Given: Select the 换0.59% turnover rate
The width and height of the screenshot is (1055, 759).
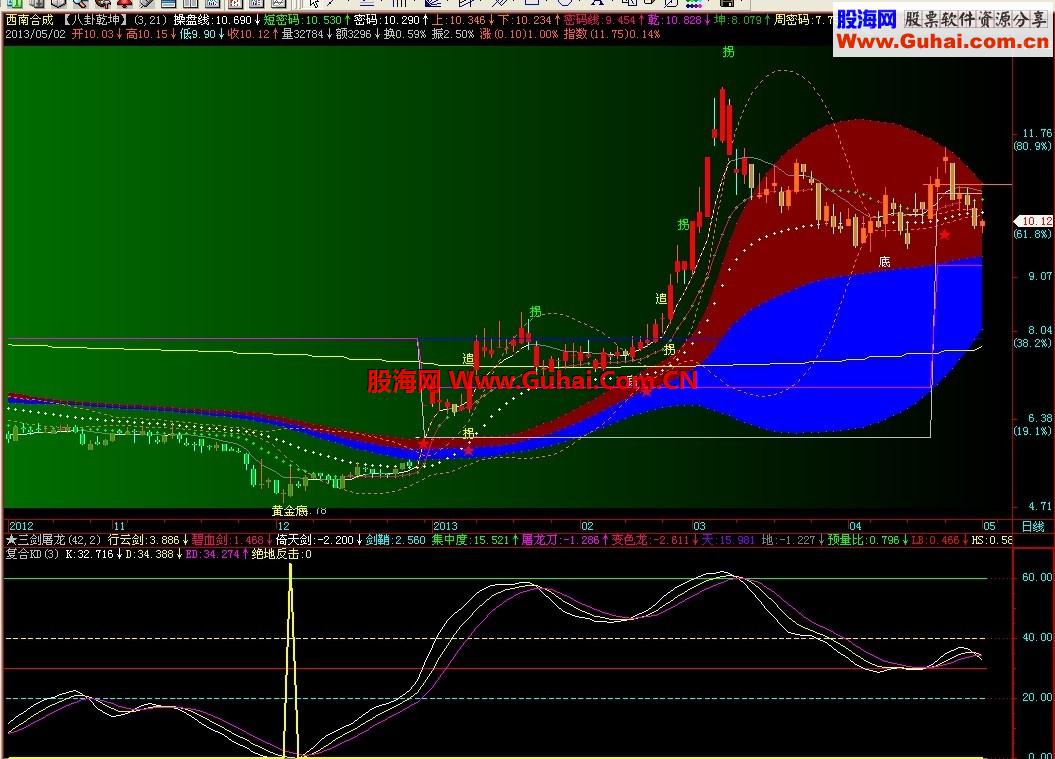Looking at the screenshot, I should pyautogui.click(x=404, y=34).
